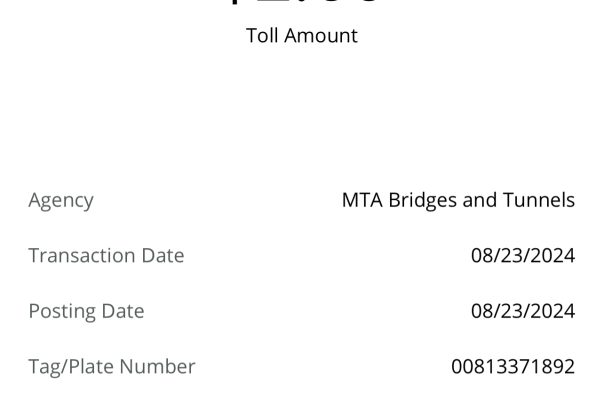Screen dimensions: 604x400
Task: Click the Toll Amount label
Action: coord(302,36)
